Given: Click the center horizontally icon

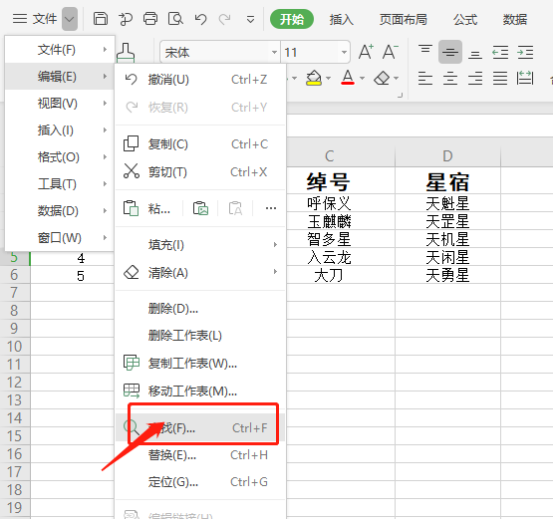Looking at the screenshot, I should coord(450,78).
